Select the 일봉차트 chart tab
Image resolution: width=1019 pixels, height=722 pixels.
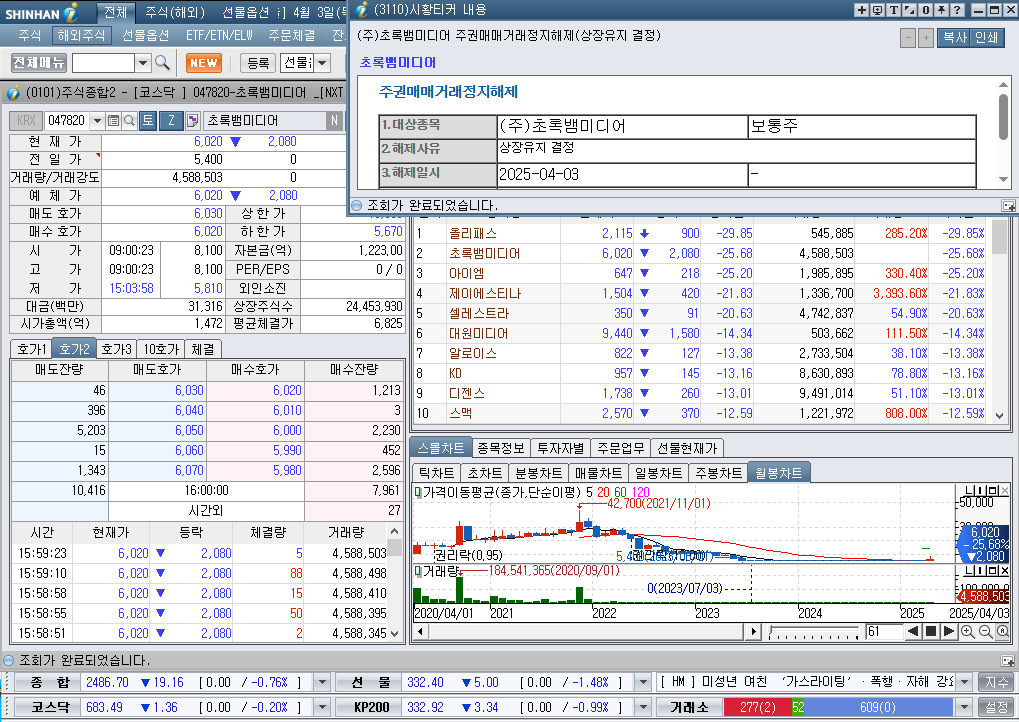(x=658, y=472)
